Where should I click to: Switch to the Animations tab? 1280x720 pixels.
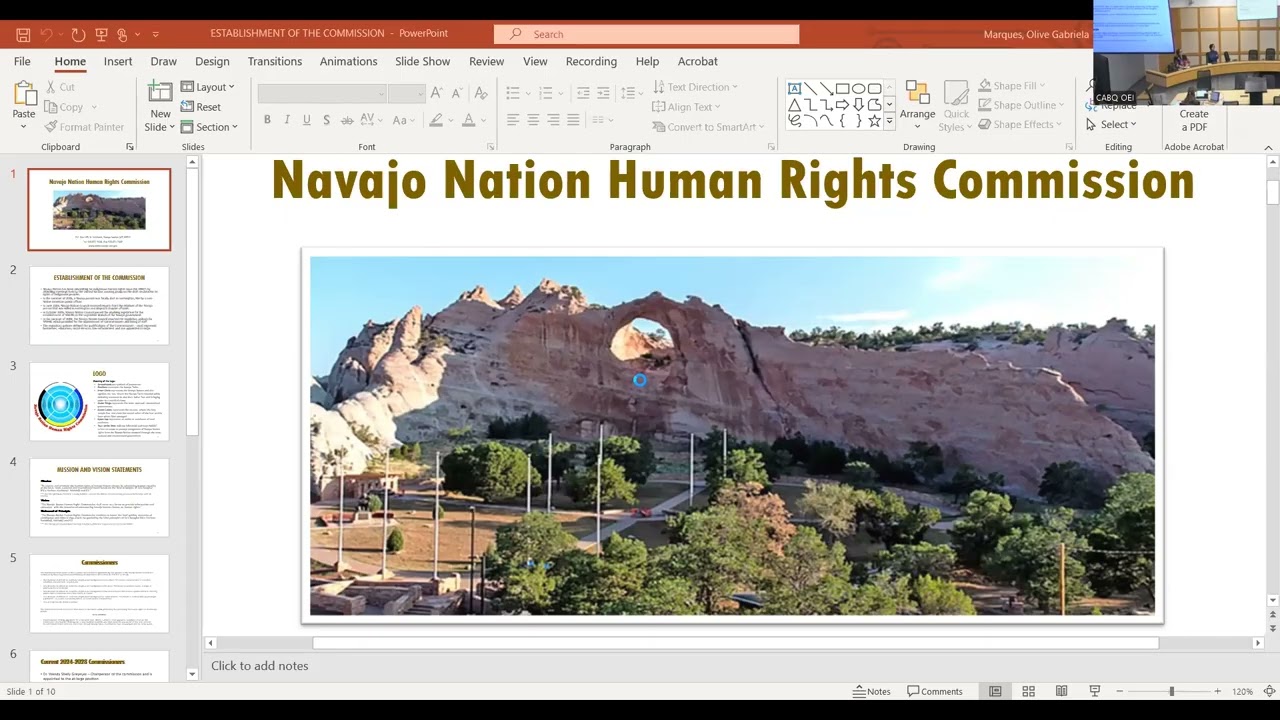tap(350, 61)
